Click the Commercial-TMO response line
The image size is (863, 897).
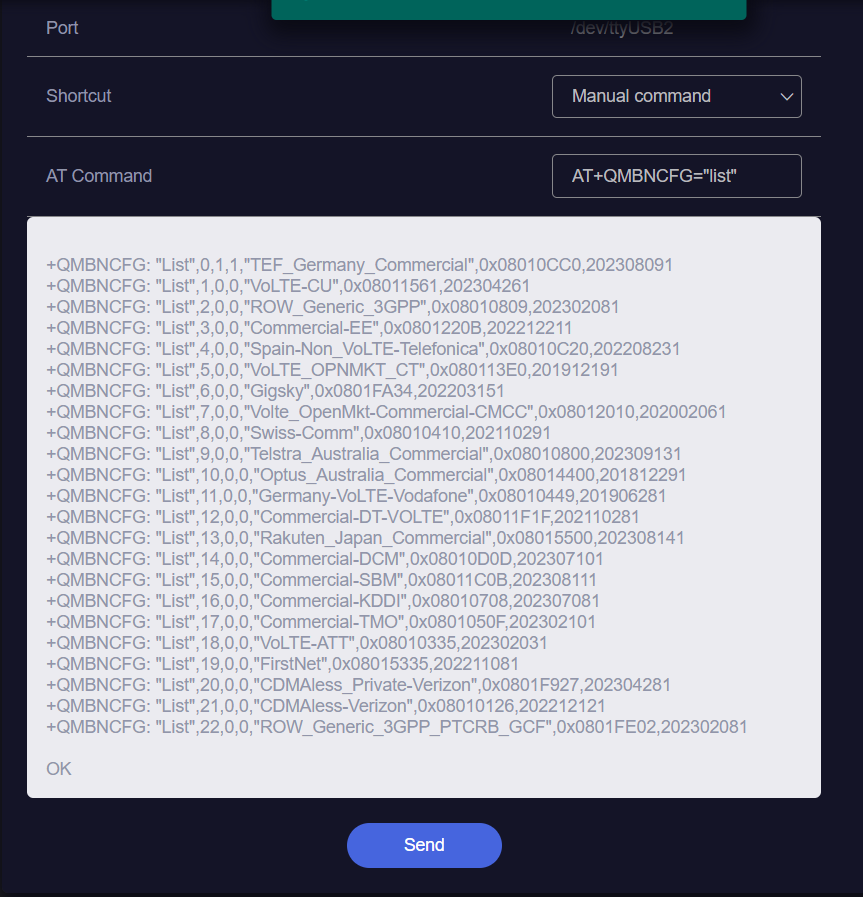tap(321, 622)
